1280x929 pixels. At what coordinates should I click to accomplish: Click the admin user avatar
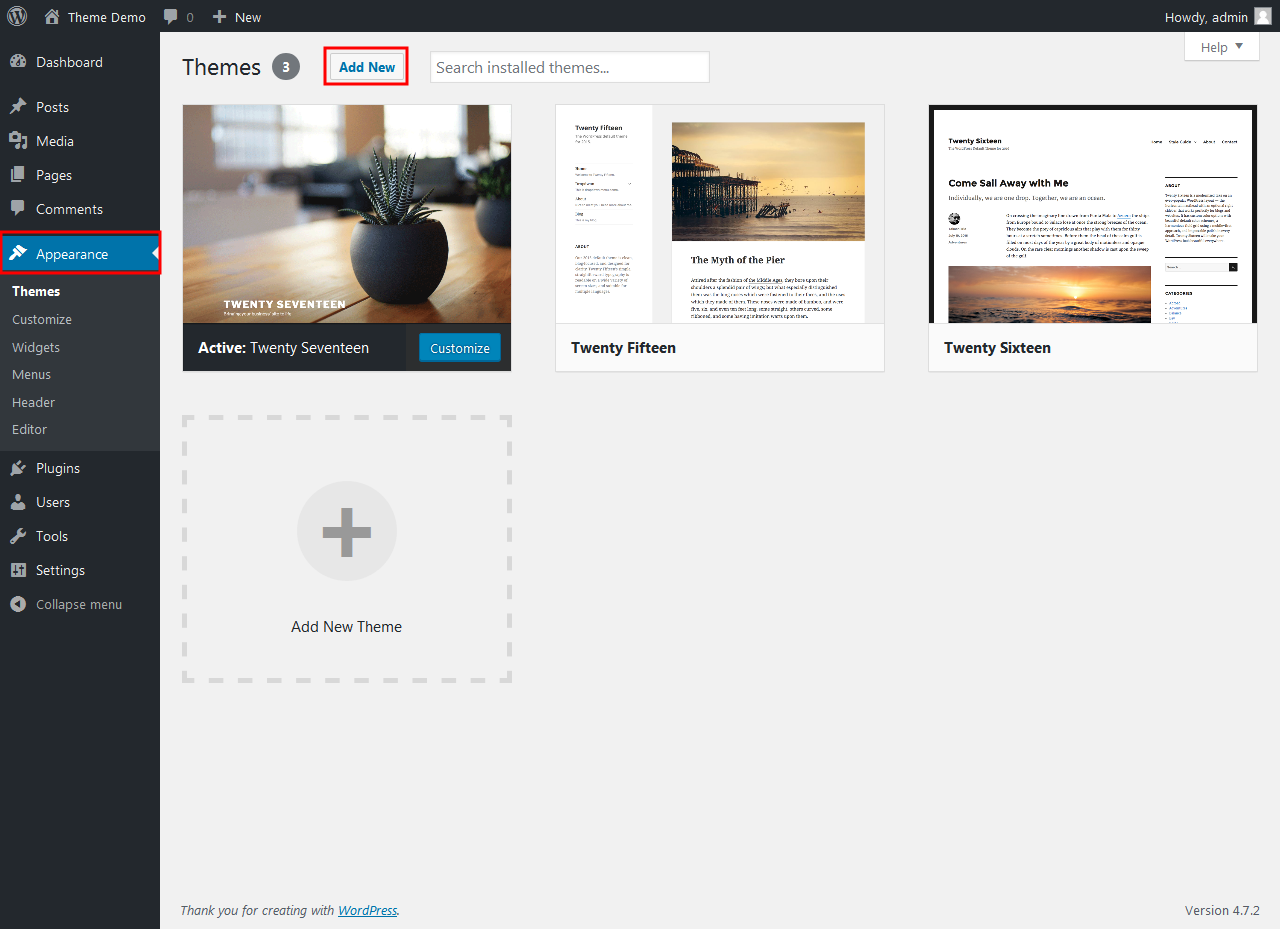tap(1263, 17)
